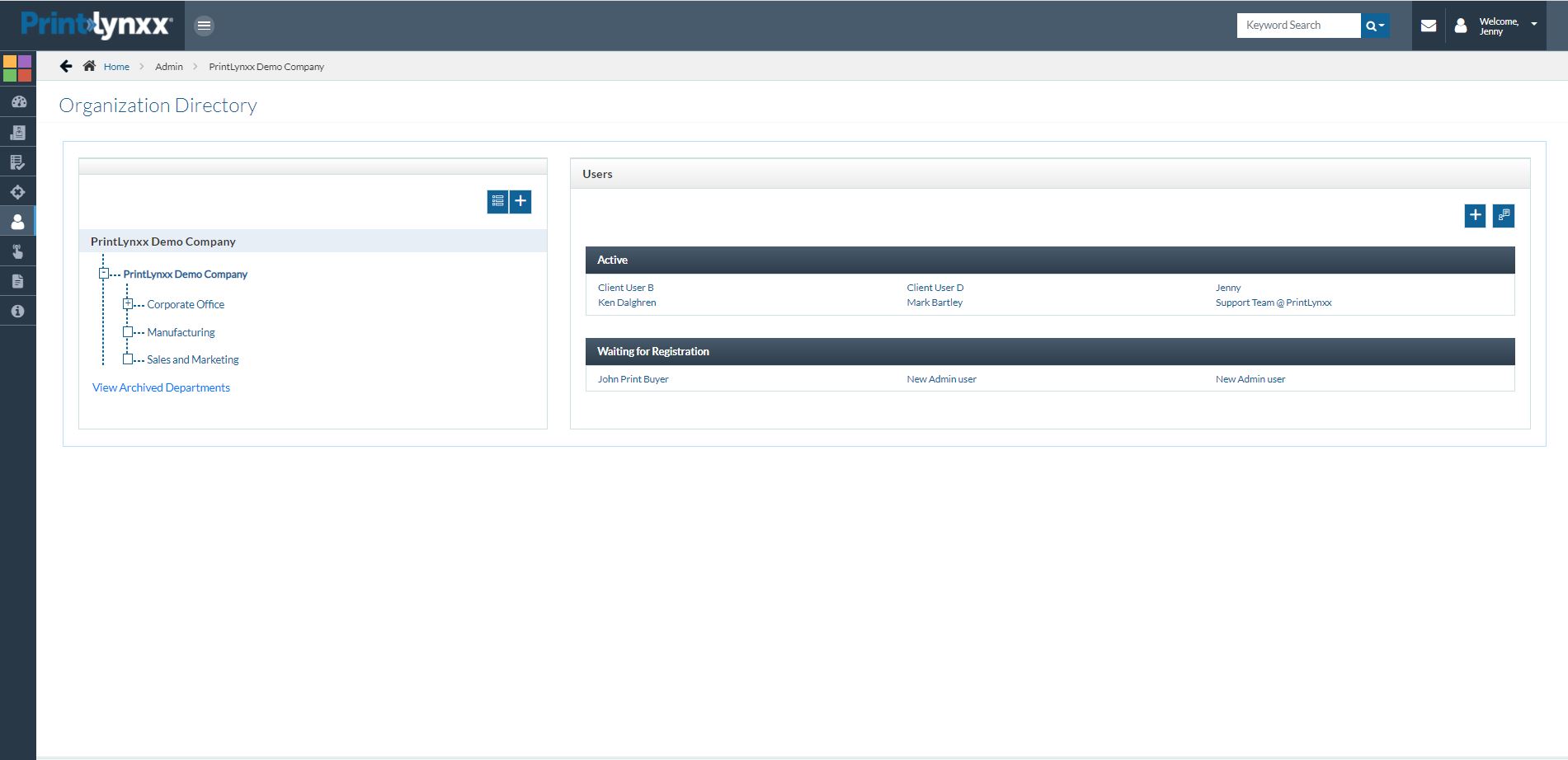Click the crosshair target icon in the sidebar
Viewport: 1568px width, 760px height.
point(18,191)
